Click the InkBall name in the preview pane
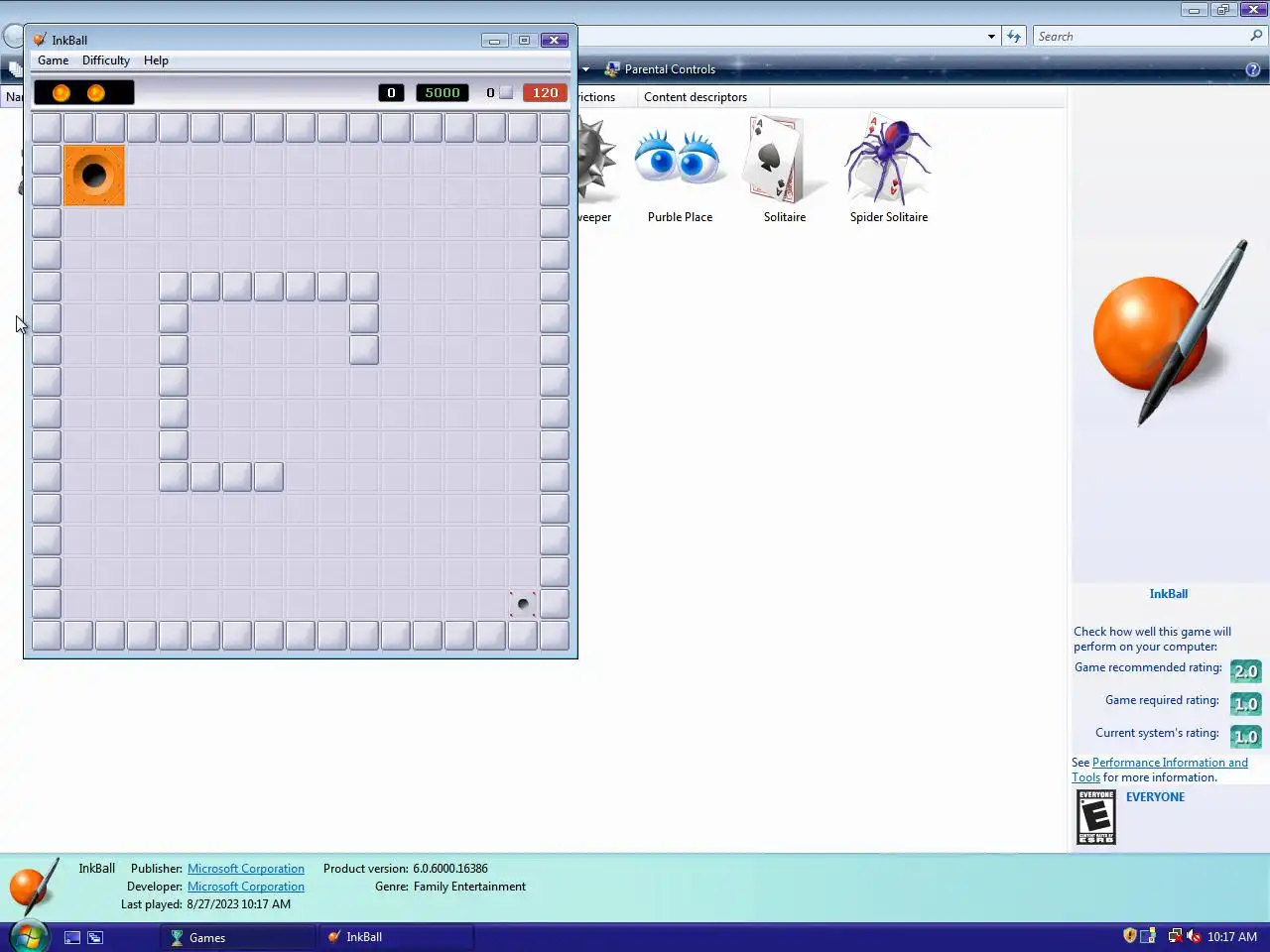The height and width of the screenshot is (952, 1270). tap(1168, 594)
